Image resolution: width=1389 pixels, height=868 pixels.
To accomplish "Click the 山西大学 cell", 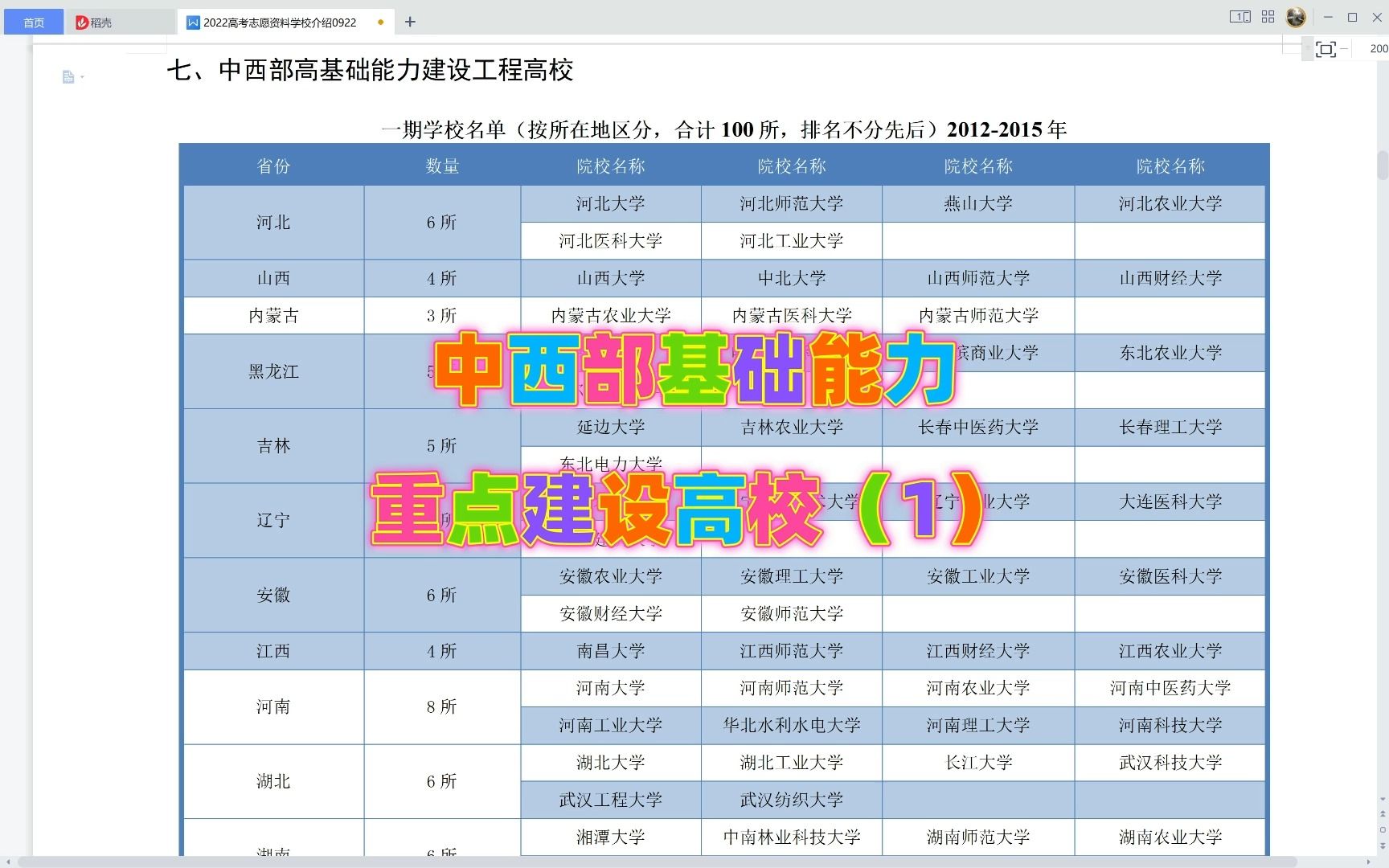I will click(611, 279).
